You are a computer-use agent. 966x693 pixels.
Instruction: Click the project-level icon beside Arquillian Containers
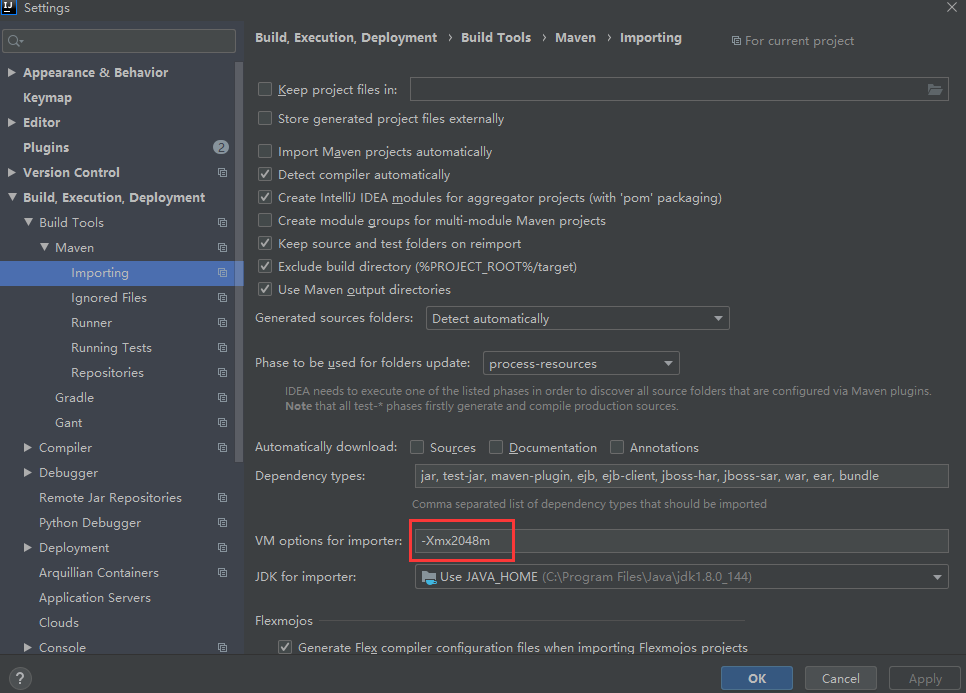pyautogui.click(x=222, y=573)
